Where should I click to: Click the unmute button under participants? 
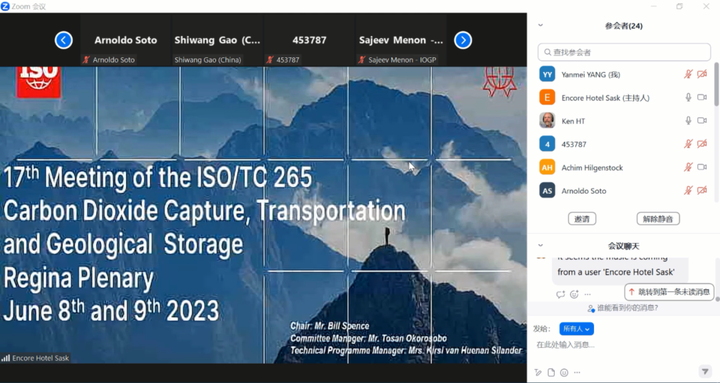[x=658, y=219]
